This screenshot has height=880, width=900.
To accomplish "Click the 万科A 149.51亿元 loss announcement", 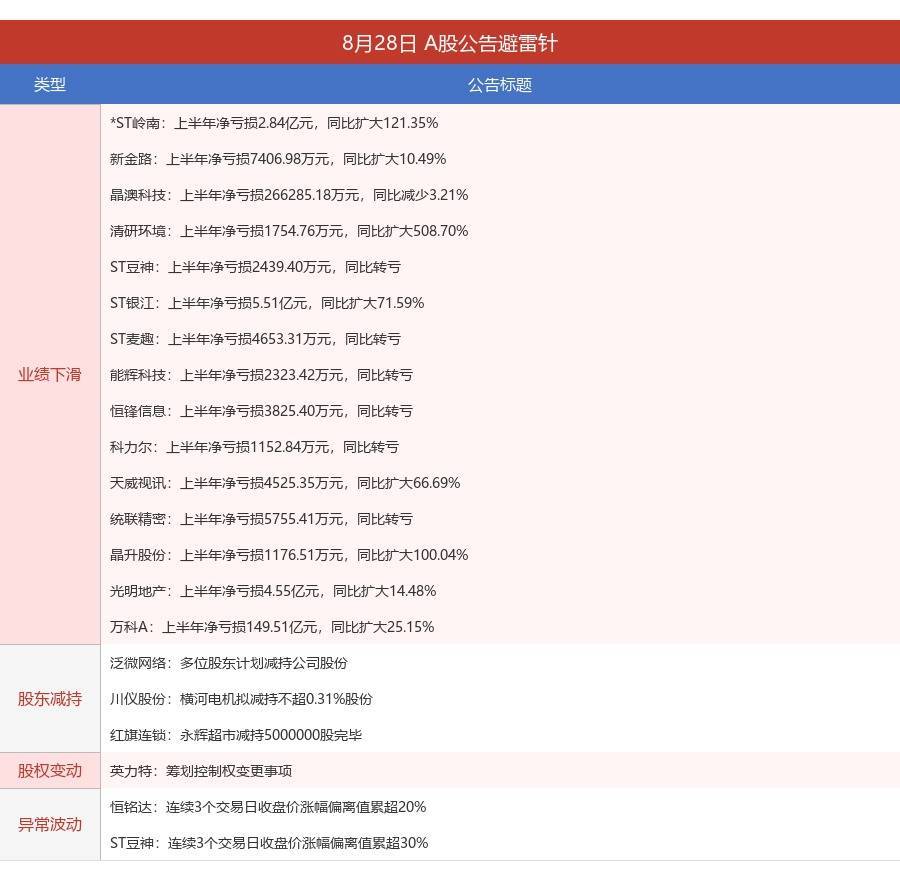I will 271,627.
